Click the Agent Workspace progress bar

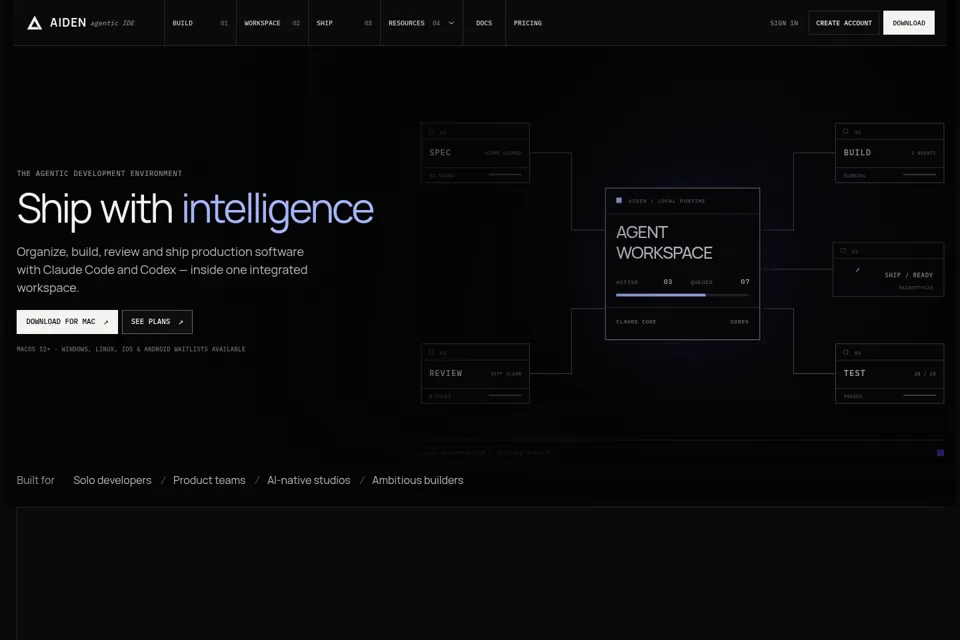click(x=682, y=295)
